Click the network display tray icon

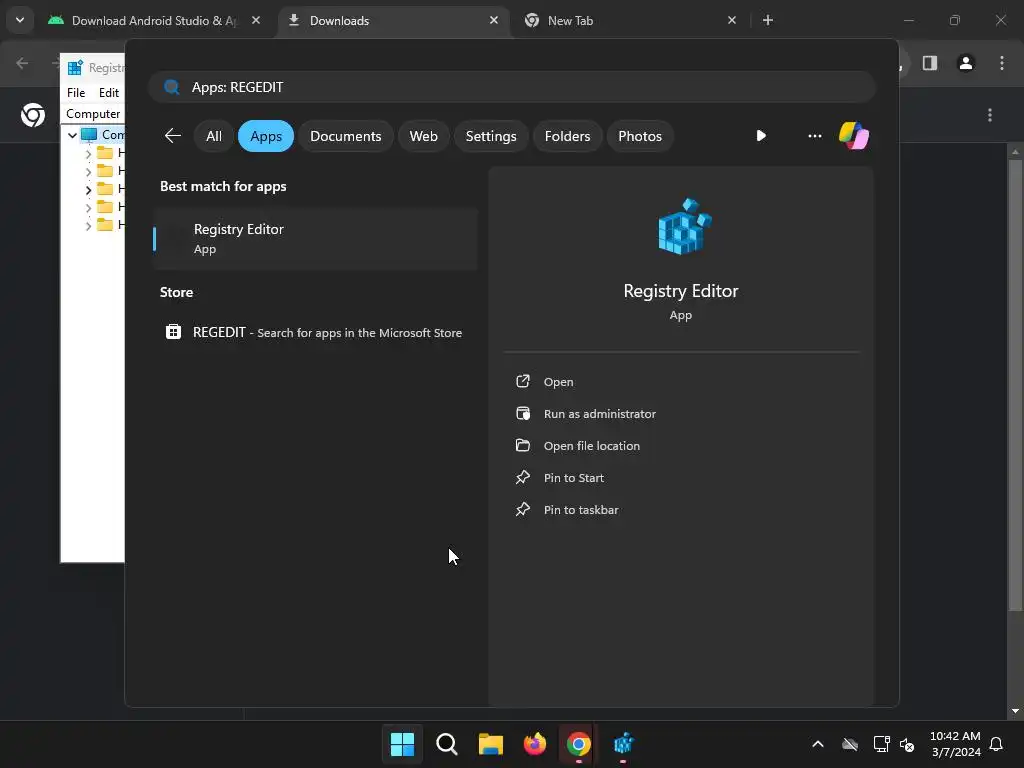[x=882, y=744]
